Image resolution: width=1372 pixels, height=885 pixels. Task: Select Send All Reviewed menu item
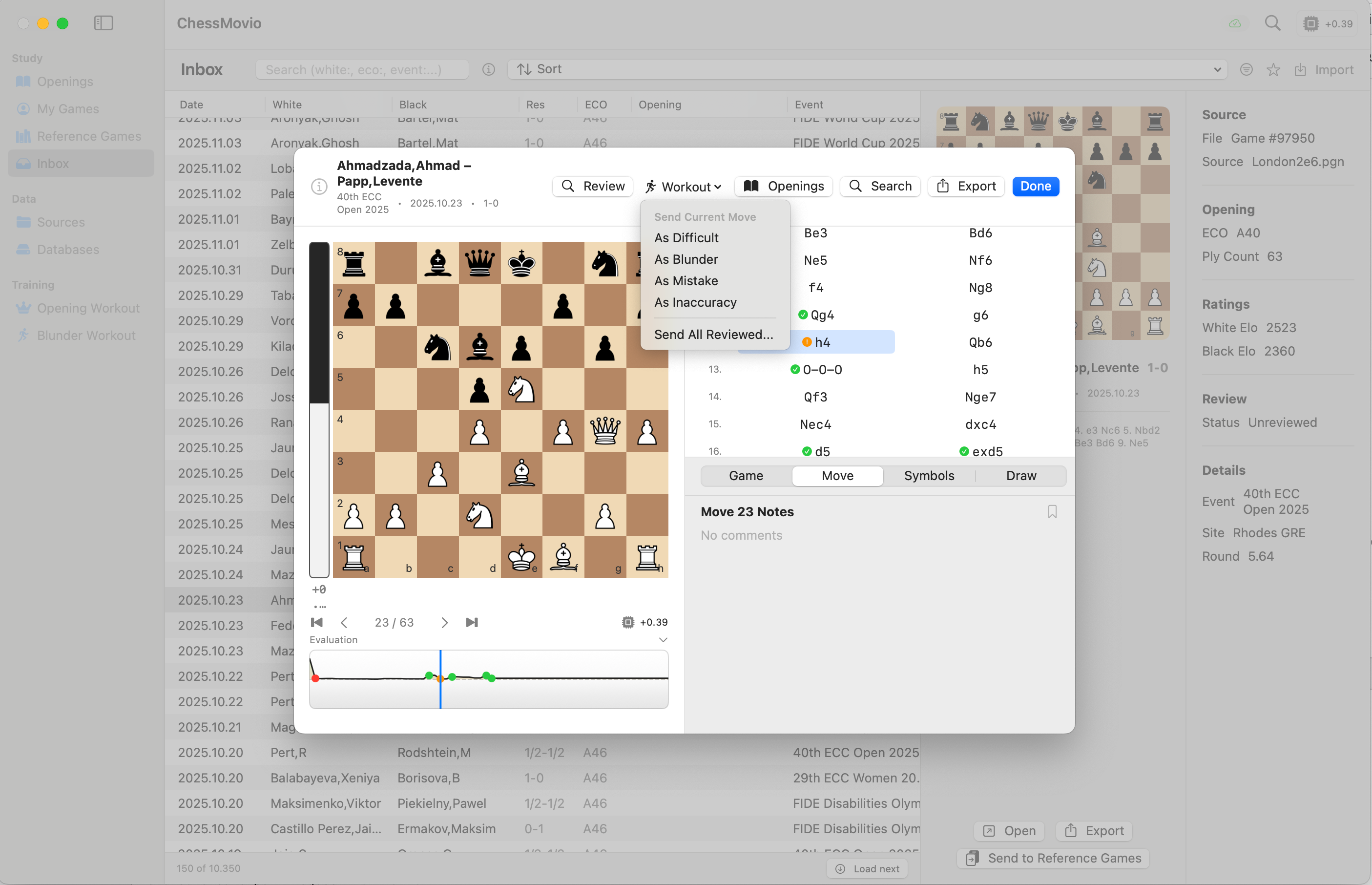point(713,335)
